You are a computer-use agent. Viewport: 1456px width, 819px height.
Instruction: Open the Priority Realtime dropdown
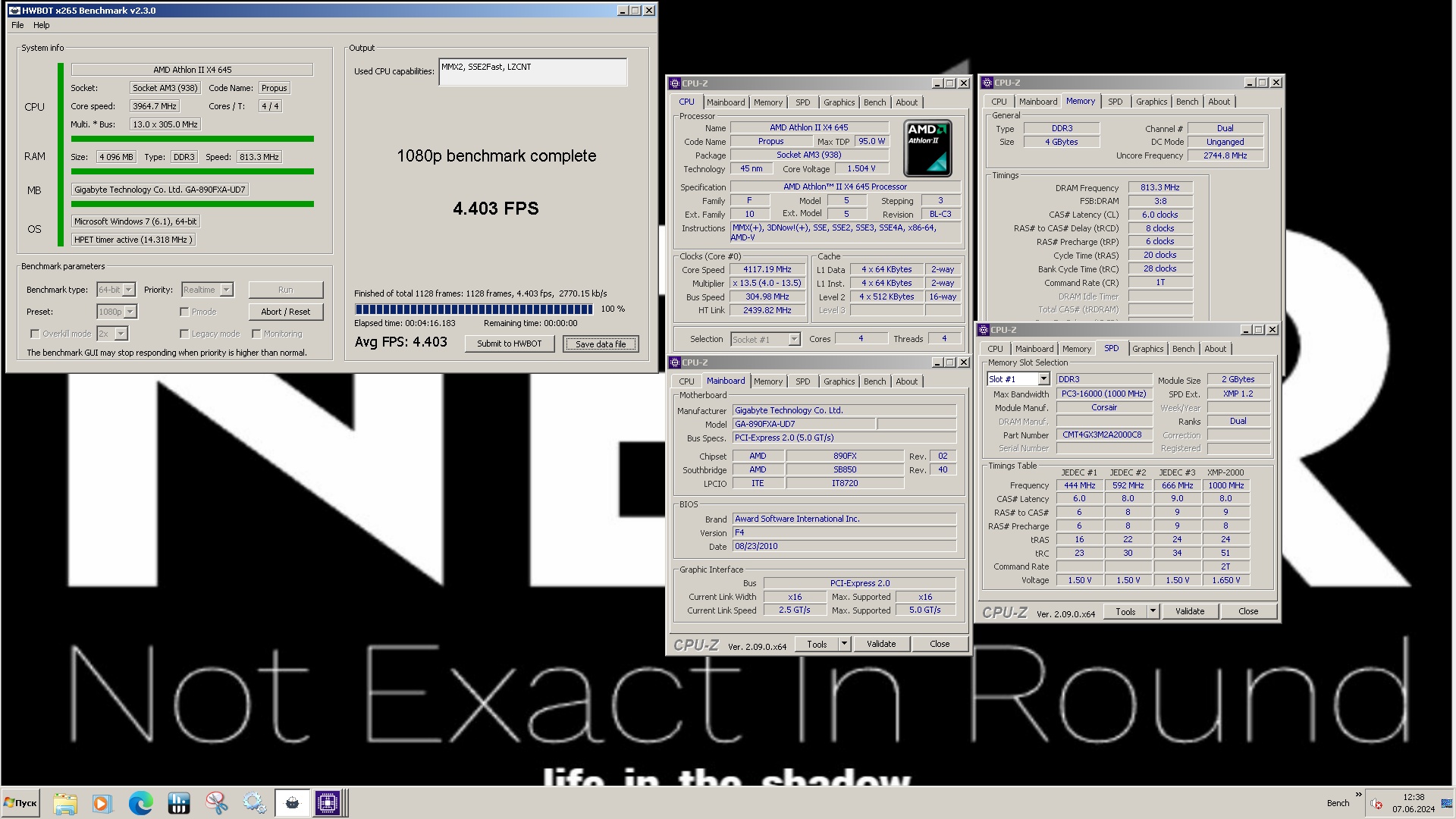(x=207, y=290)
